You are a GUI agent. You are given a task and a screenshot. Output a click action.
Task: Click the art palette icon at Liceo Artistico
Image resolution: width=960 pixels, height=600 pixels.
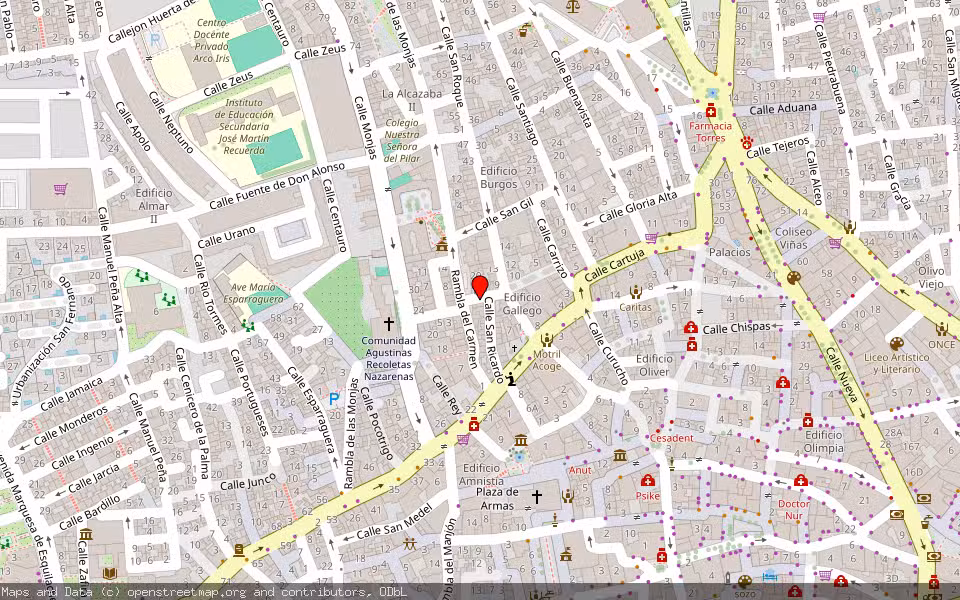(896, 343)
